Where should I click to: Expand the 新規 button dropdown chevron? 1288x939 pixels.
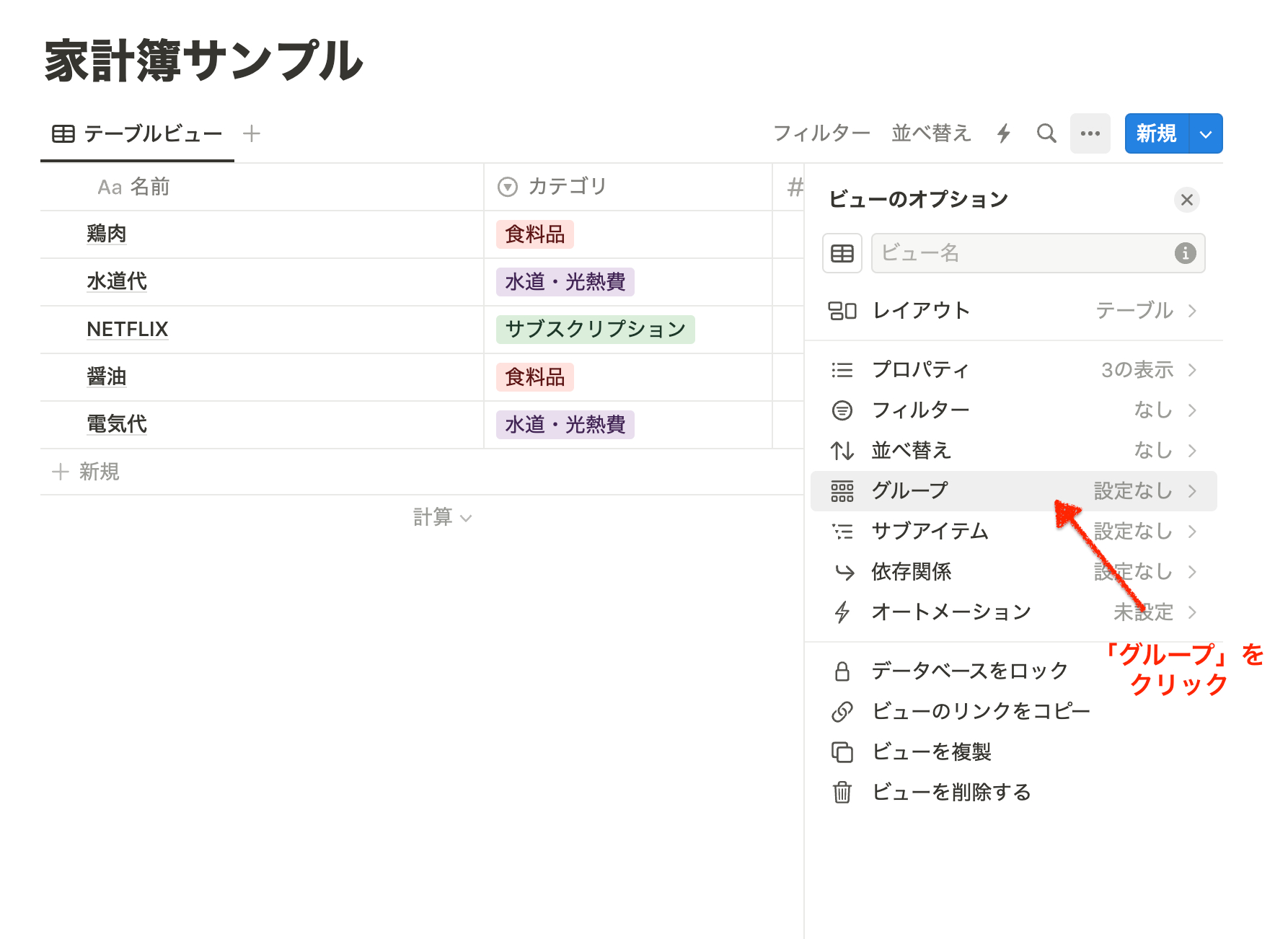click(1204, 133)
